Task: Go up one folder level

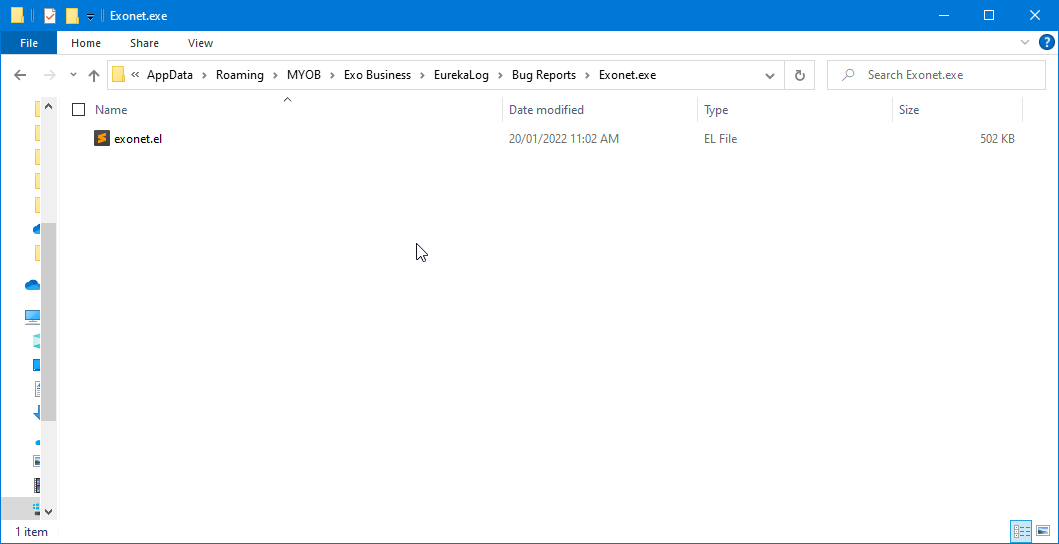Action: point(94,75)
